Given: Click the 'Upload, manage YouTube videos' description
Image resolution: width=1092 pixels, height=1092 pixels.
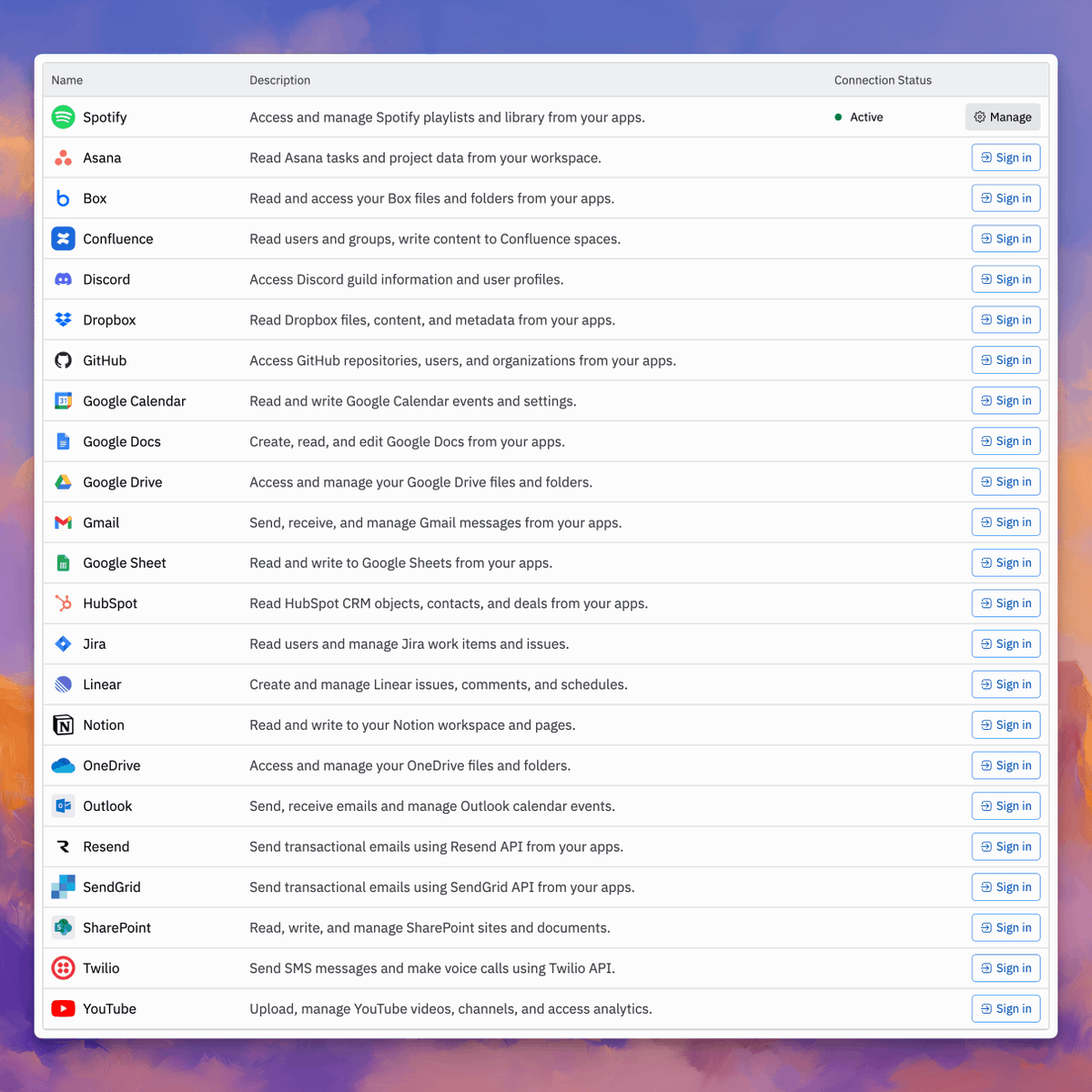Looking at the screenshot, I should [450, 1008].
